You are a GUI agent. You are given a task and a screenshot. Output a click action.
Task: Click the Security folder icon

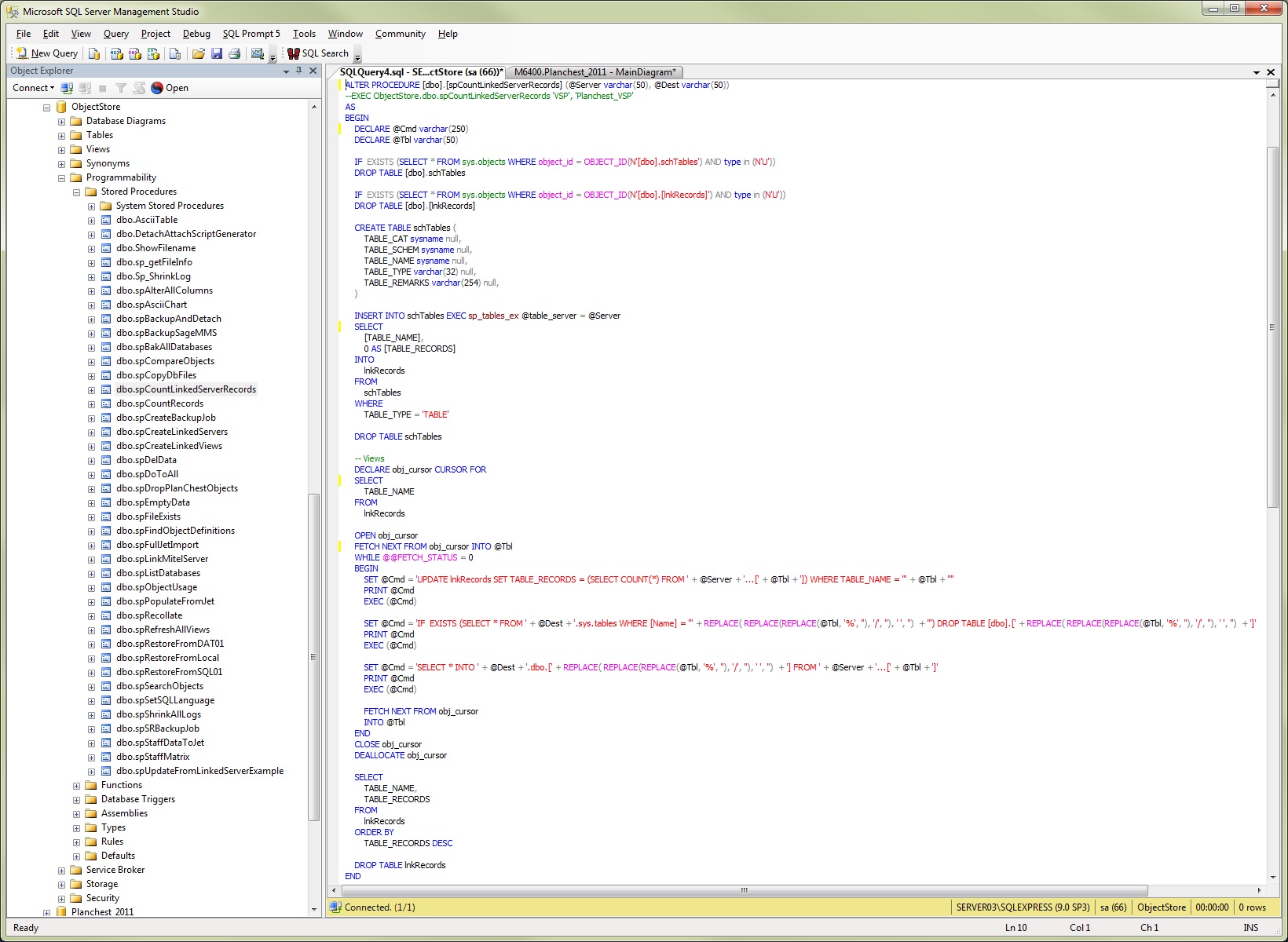(76, 898)
